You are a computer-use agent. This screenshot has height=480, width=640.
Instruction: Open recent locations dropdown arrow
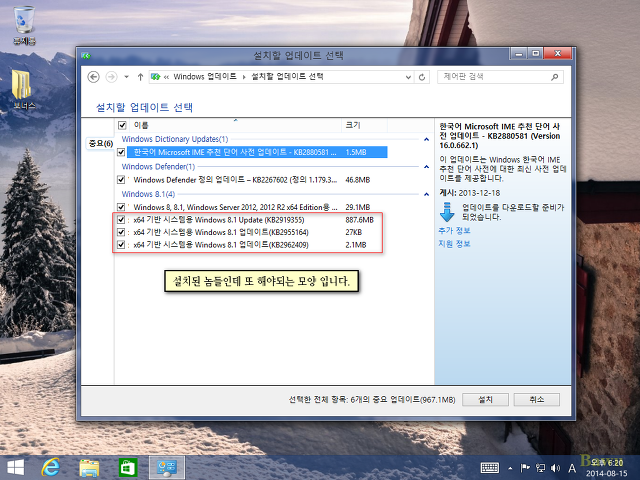tap(127, 77)
